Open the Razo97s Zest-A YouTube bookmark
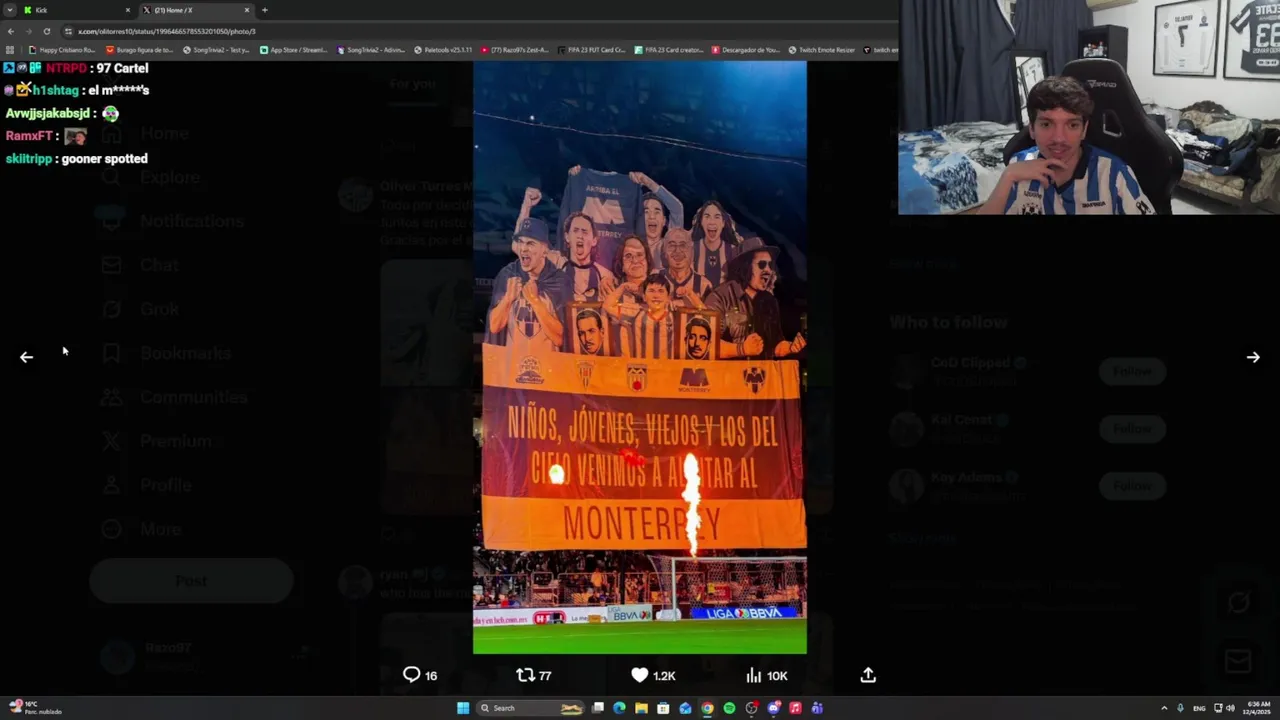The image size is (1280, 720). (x=515, y=50)
